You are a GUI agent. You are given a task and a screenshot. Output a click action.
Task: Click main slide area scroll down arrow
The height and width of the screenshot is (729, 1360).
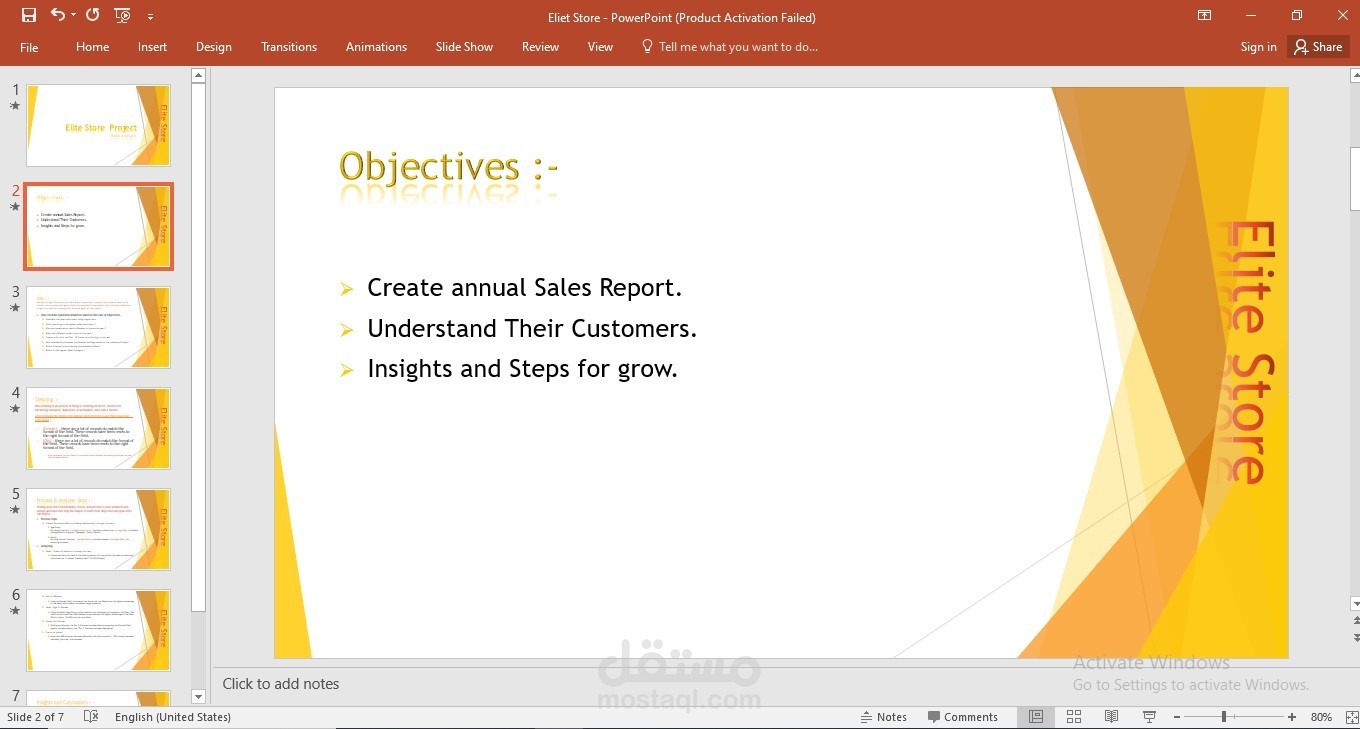(1355, 604)
